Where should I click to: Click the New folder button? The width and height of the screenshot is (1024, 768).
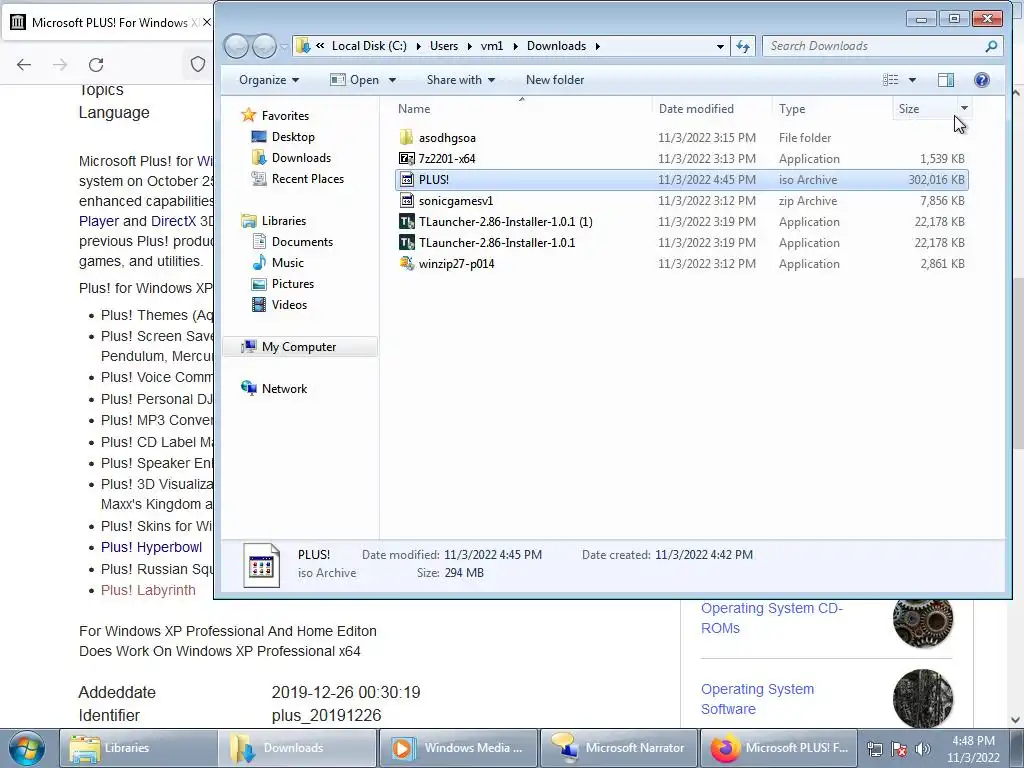[x=555, y=80]
